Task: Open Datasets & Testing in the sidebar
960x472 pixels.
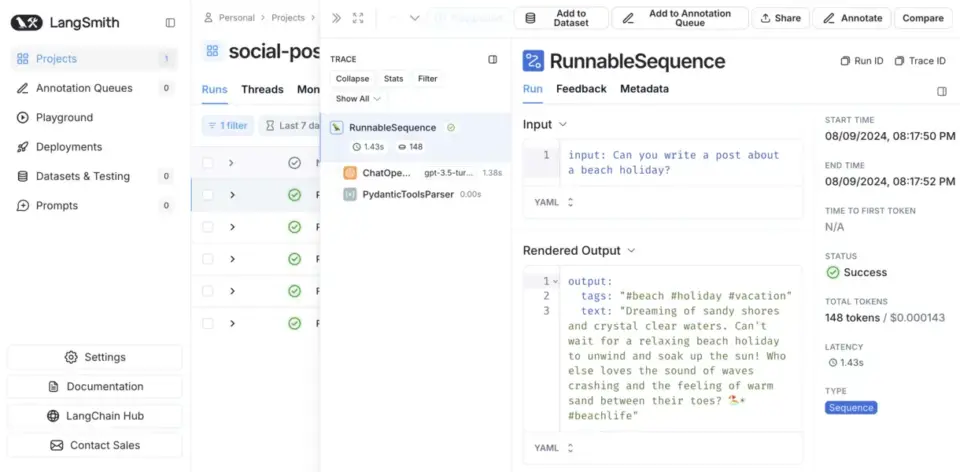Action: point(94,176)
